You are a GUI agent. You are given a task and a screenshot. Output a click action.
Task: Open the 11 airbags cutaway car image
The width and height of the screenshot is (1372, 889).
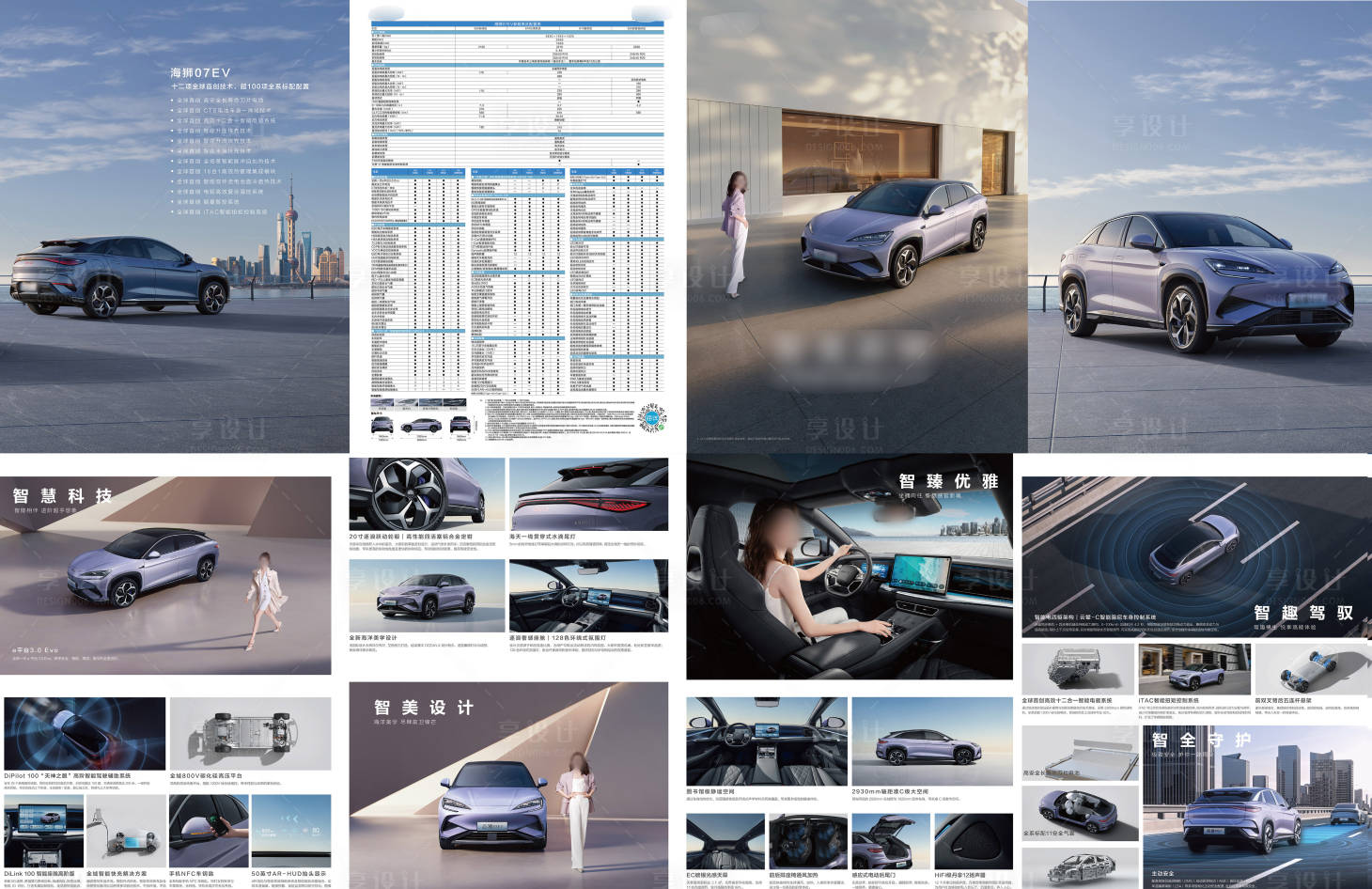point(1080,813)
